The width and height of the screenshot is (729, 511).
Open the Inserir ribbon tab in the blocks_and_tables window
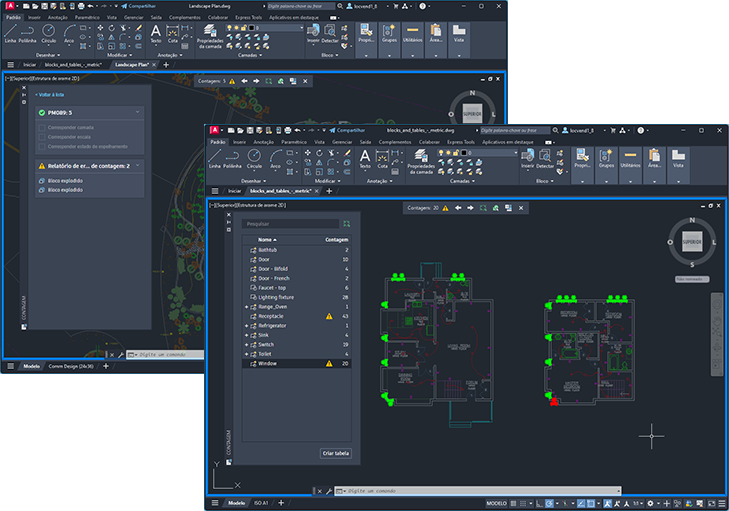click(x=239, y=142)
